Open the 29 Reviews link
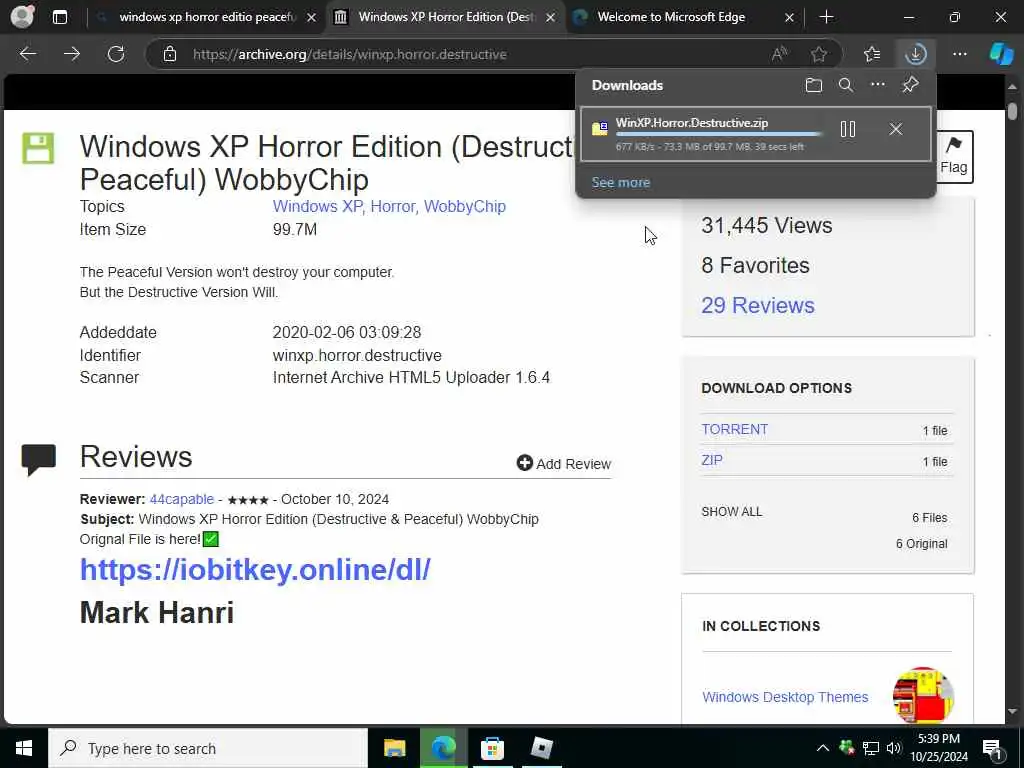The image size is (1024, 768). coord(758,305)
